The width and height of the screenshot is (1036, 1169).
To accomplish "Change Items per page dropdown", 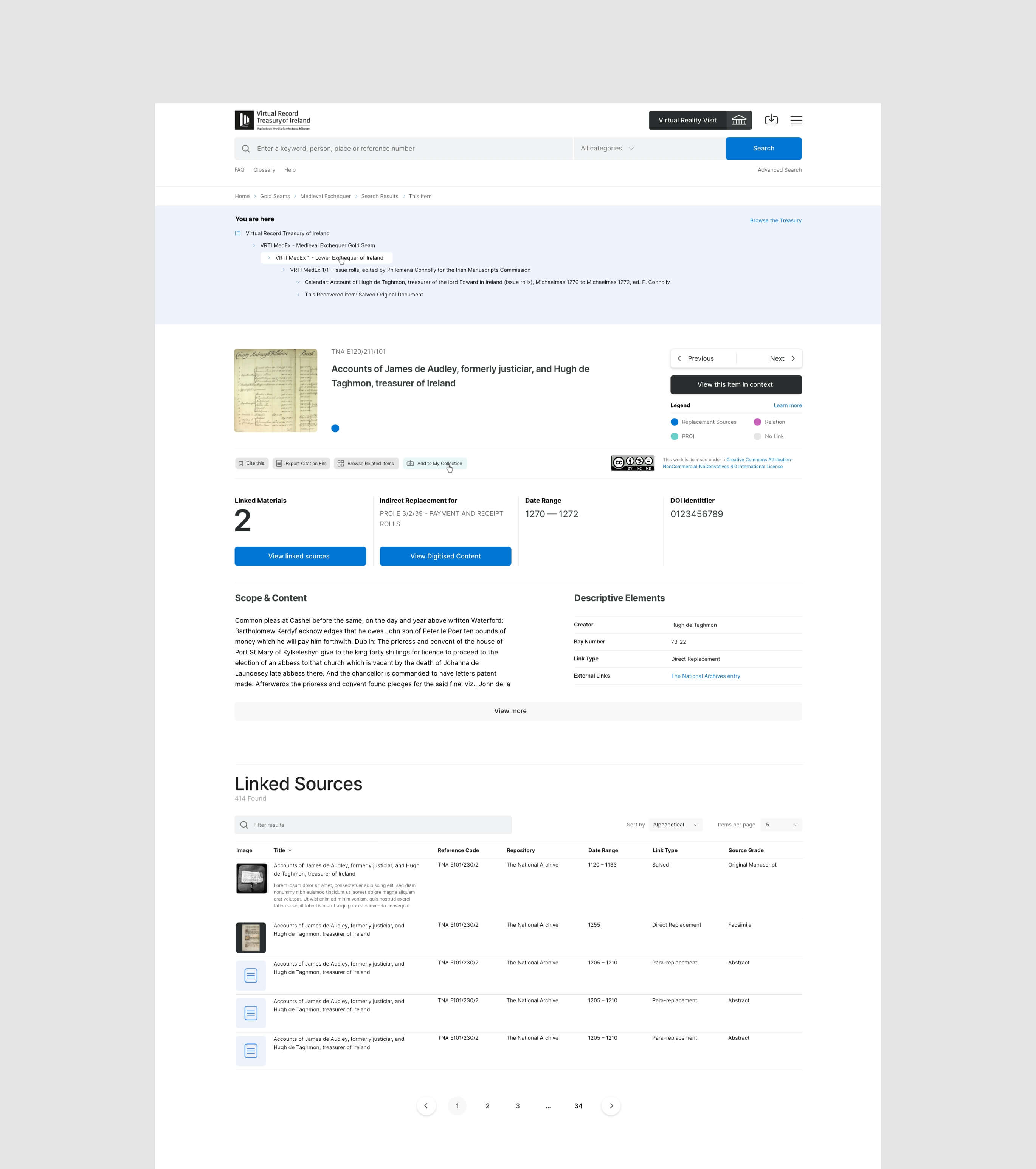I will [781, 825].
